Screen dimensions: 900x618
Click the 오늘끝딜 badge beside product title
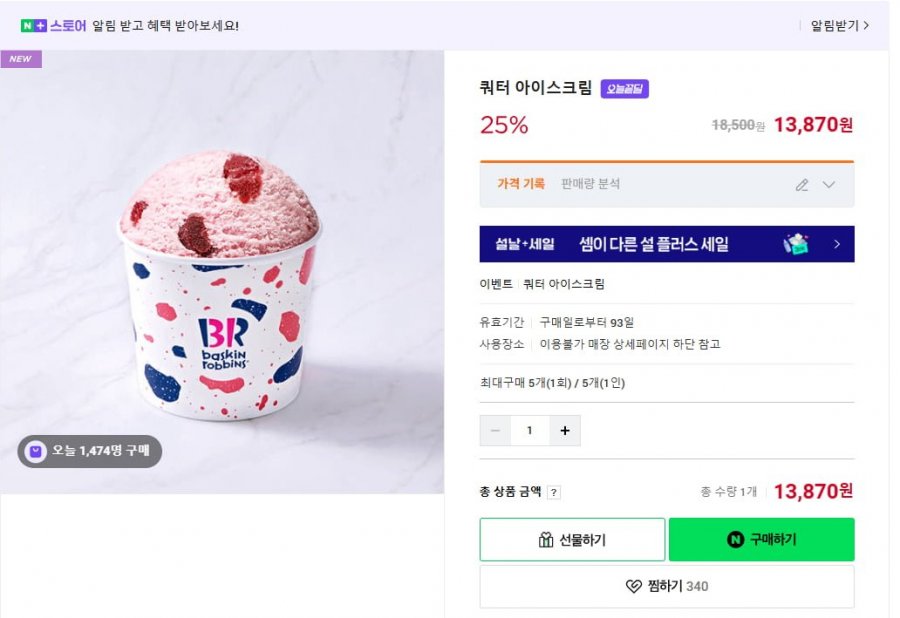click(x=625, y=89)
